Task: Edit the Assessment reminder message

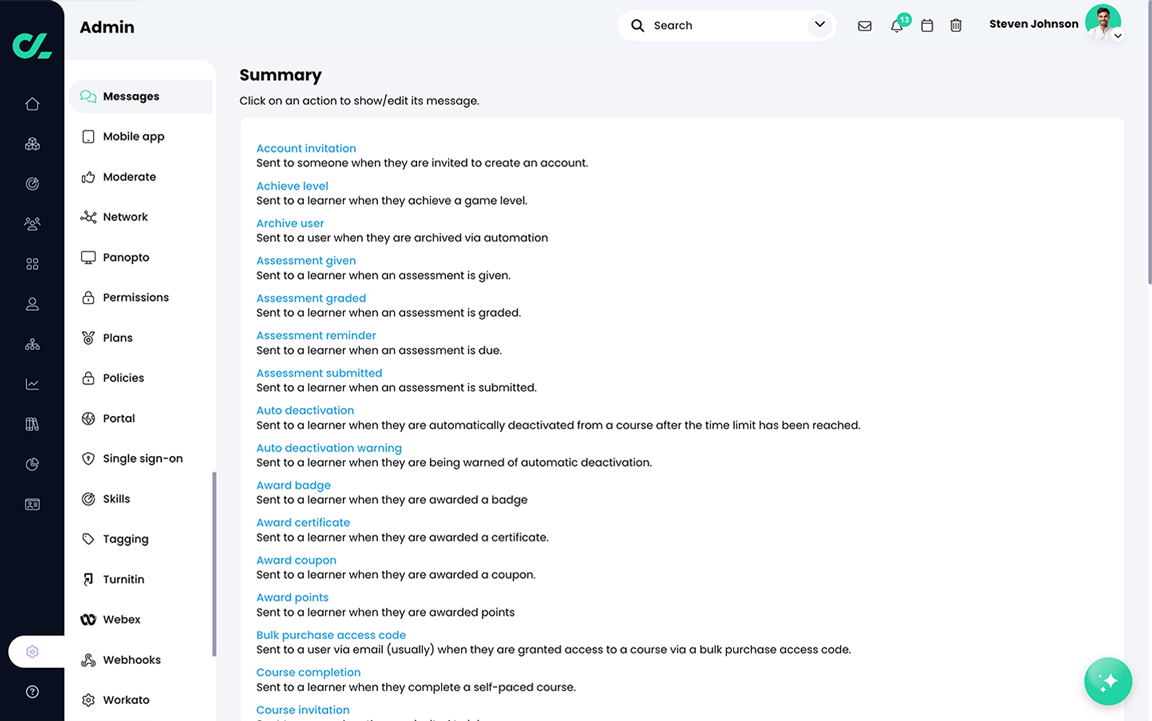Action: (316, 336)
